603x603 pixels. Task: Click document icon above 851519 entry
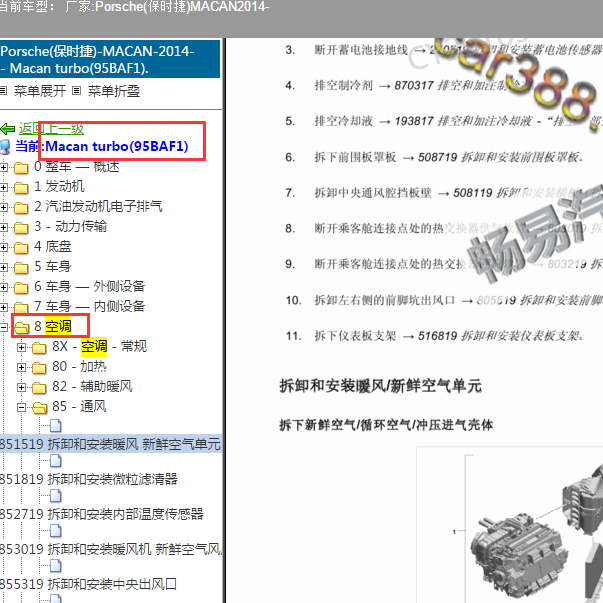(56, 426)
